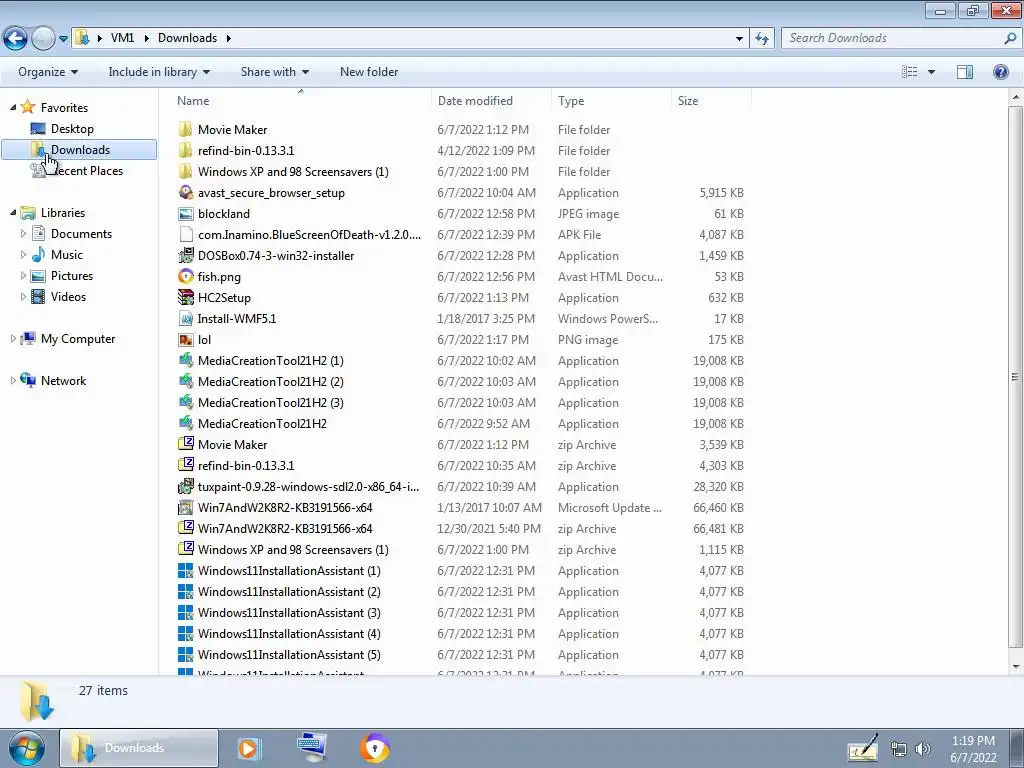Select the lol PNG image icon
This screenshot has height=768, width=1024.
185,340
